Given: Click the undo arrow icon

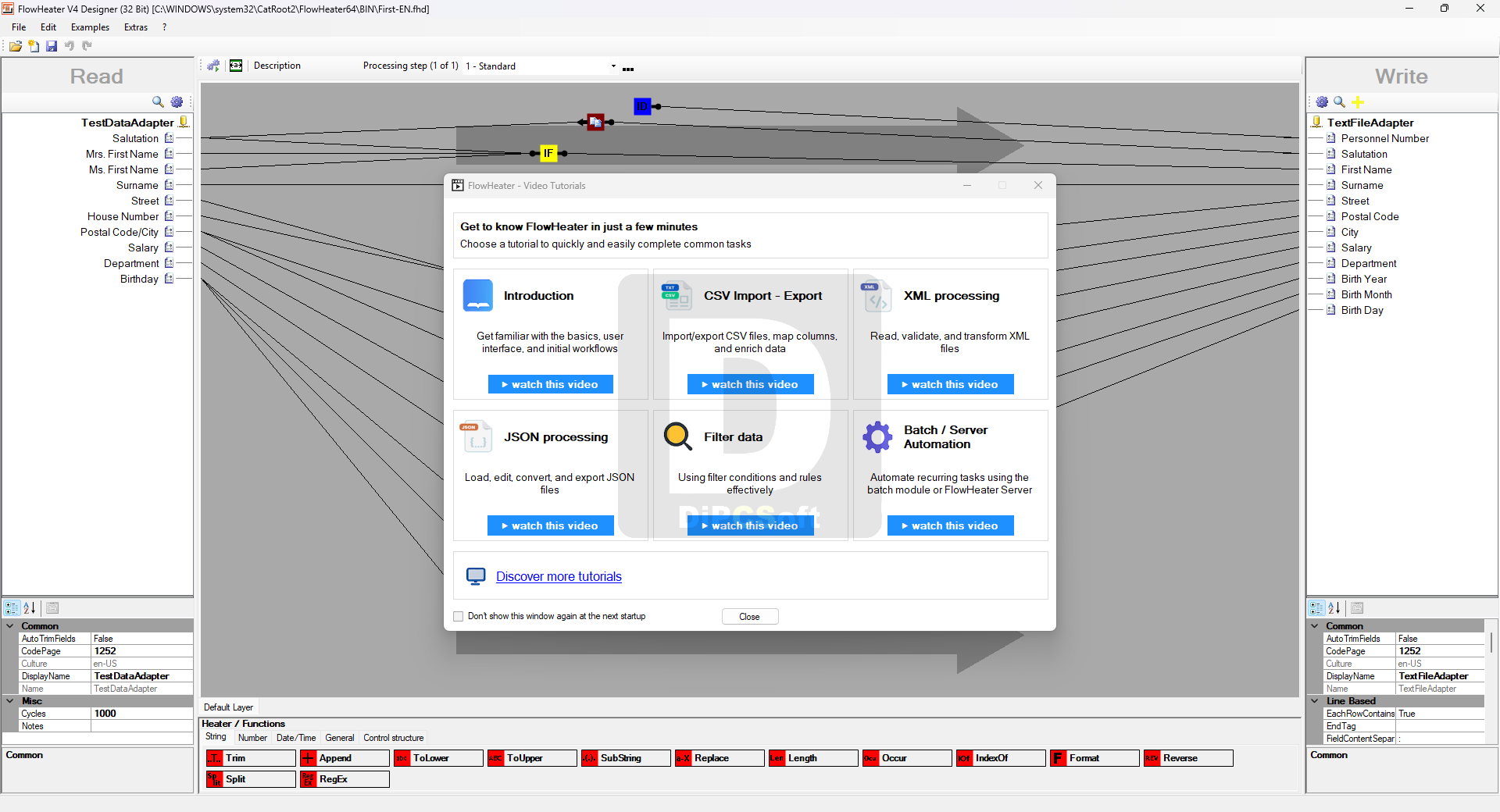Looking at the screenshot, I should 70,46.
